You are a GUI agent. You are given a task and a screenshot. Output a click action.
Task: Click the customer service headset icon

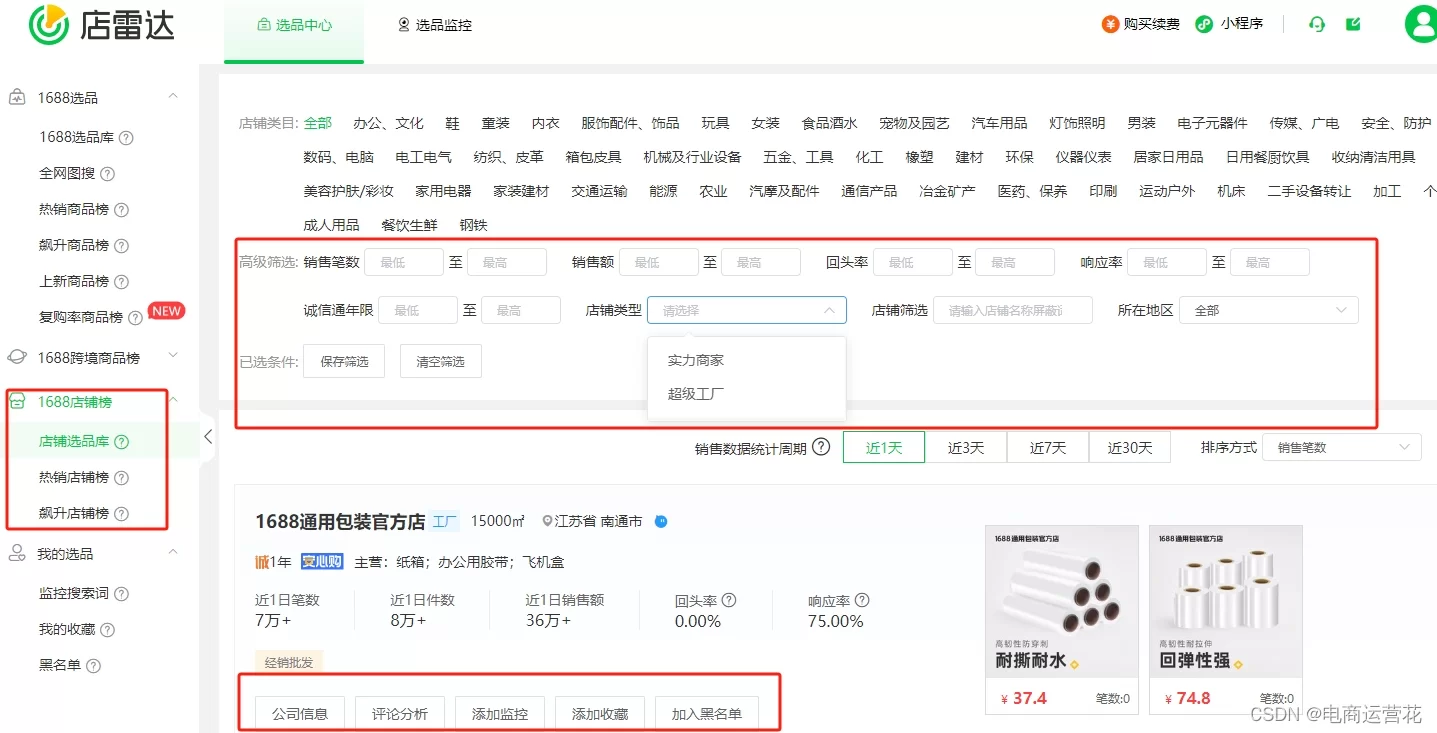[1317, 24]
